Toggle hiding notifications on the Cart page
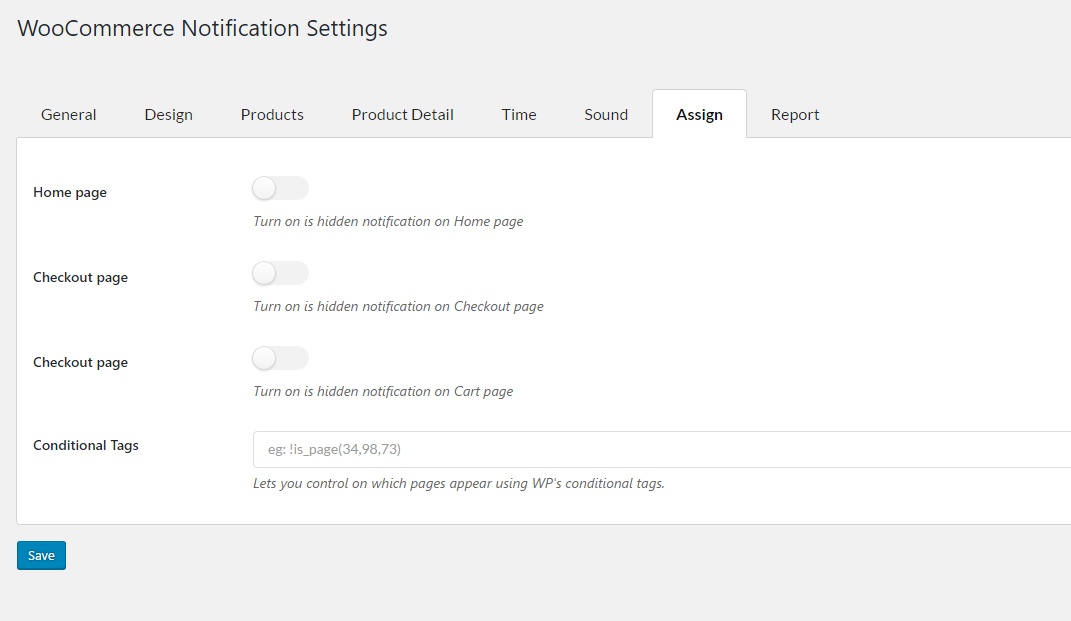Screen dimensions: 1071x621 [280, 358]
